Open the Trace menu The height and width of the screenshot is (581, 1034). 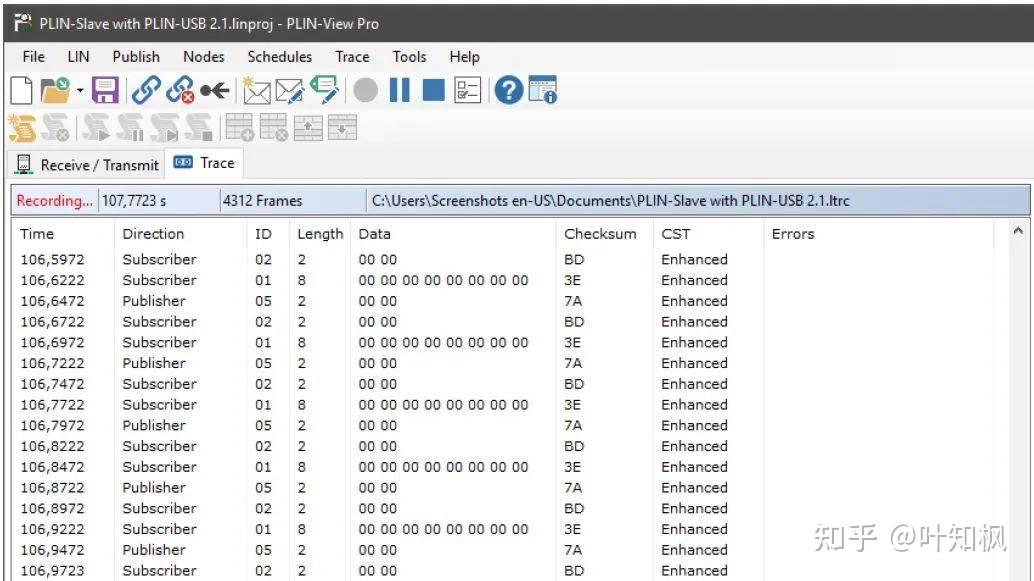tap(352, 57)
